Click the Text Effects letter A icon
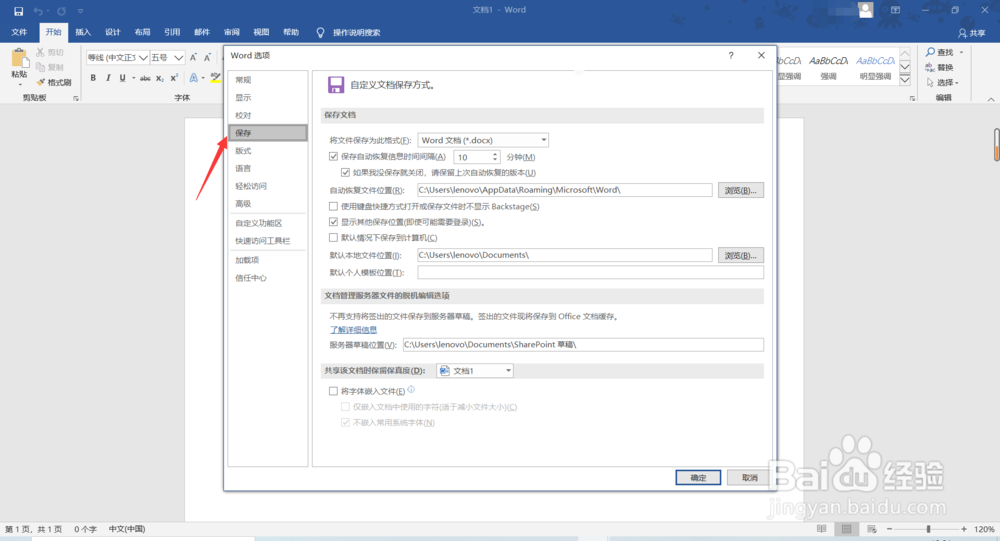This screenshot has width=1000, height=541. (x=193, y=78)
